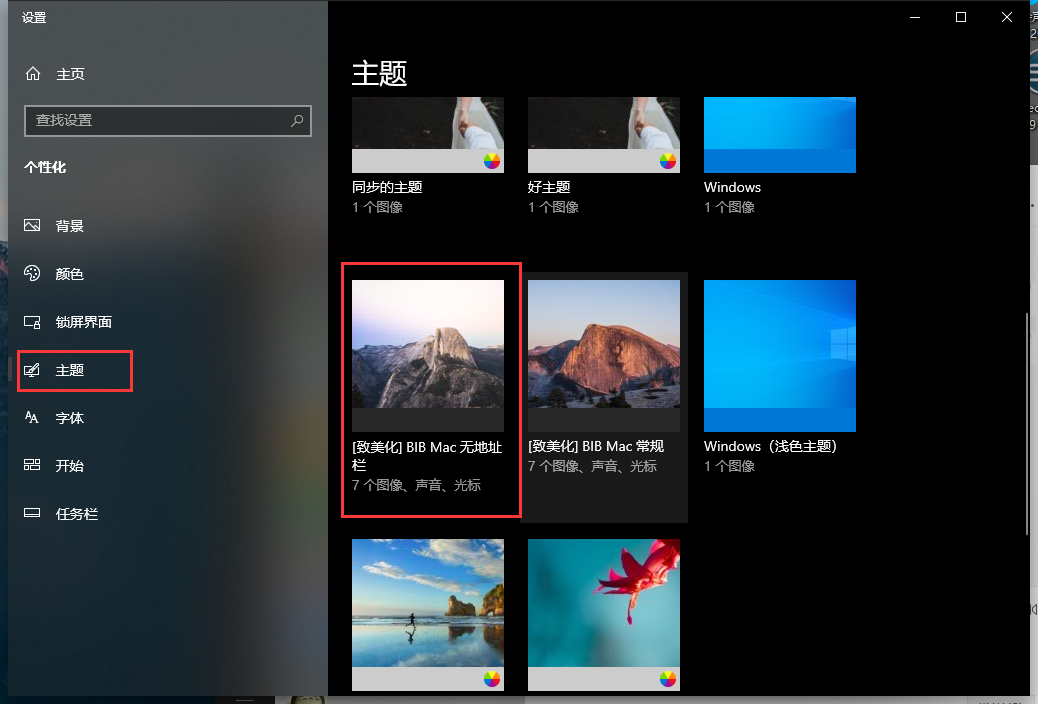Click the Windows（浅色主题）label

pyautogui.click(x=771, y=446)
